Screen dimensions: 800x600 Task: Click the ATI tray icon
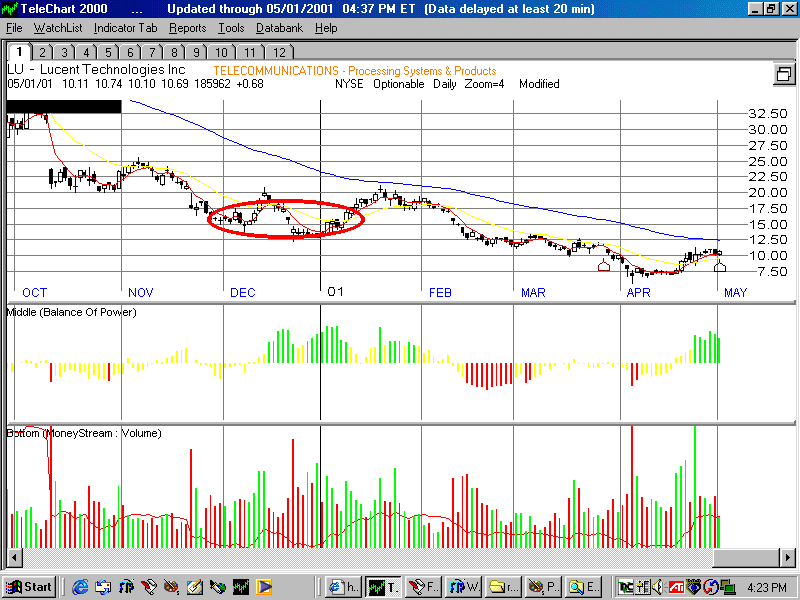click(677, 587)
